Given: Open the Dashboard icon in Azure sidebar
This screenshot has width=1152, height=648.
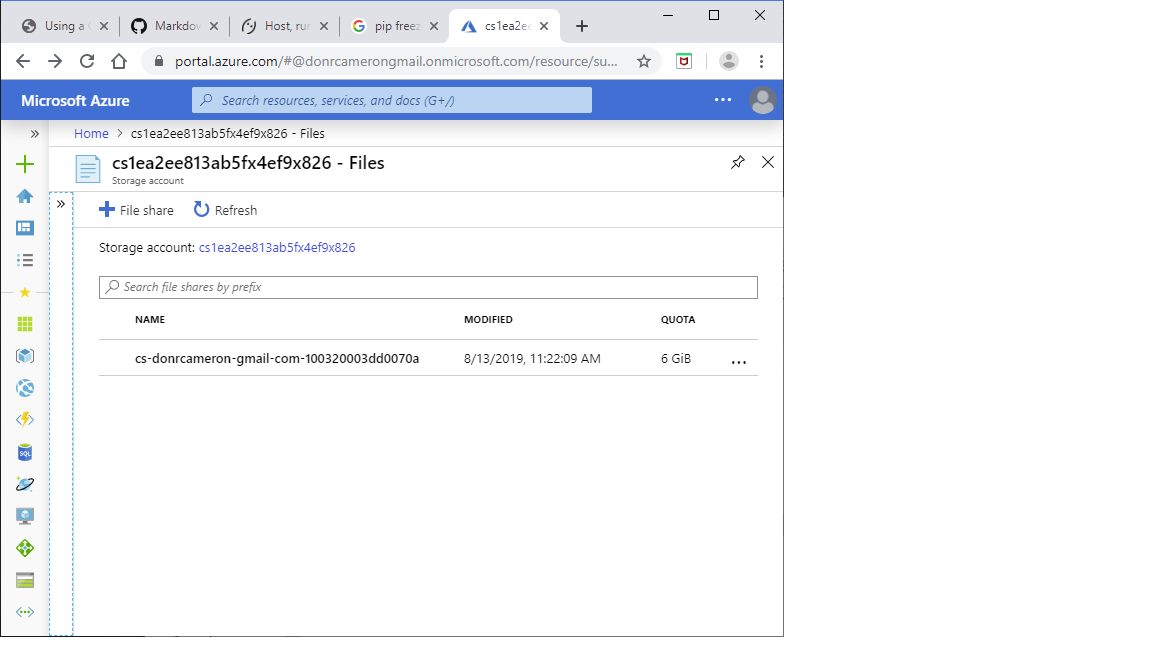Looking at the screenshot, I should pos(25,228).
